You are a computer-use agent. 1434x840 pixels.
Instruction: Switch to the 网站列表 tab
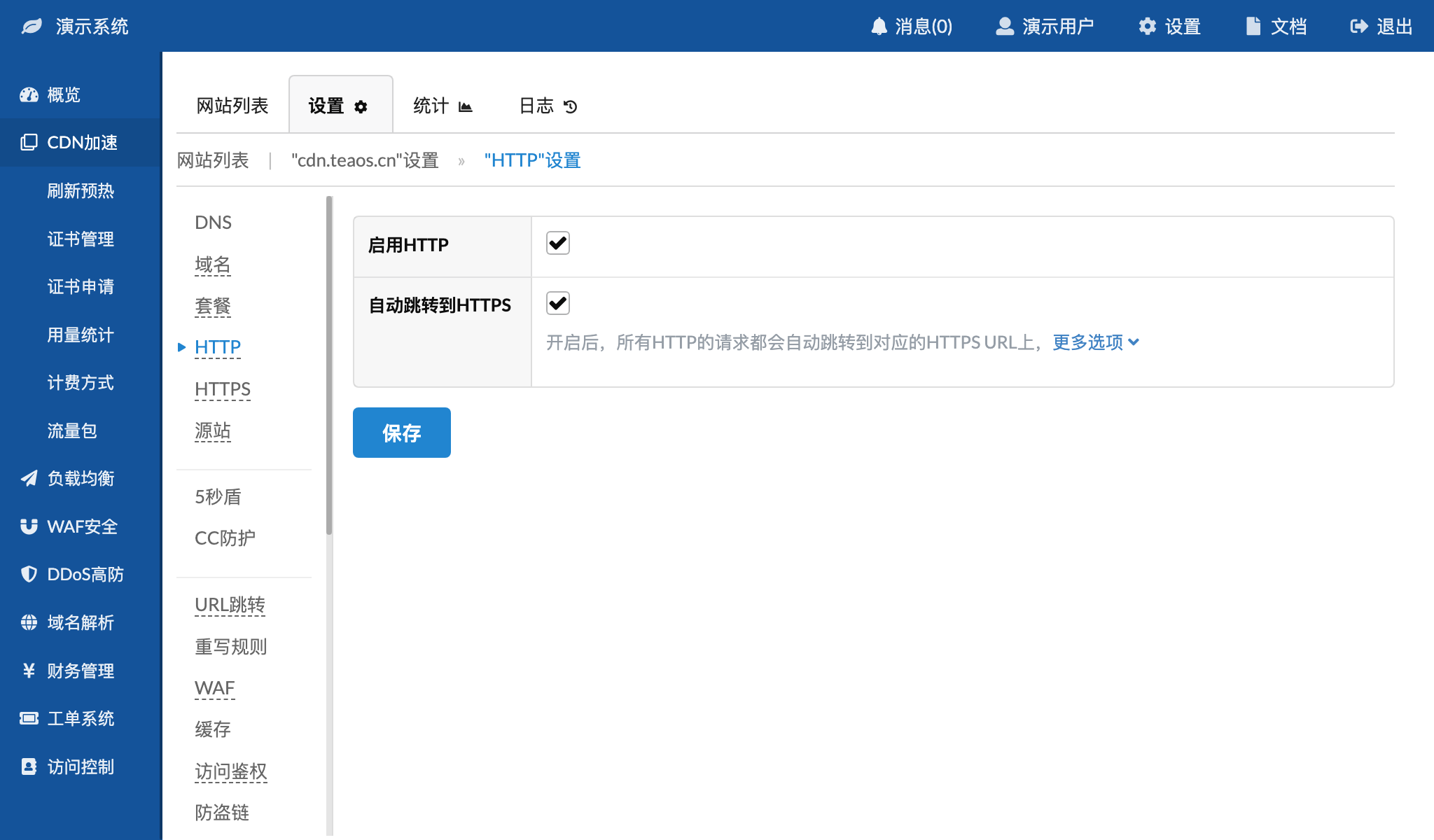[x=231, y=105]
